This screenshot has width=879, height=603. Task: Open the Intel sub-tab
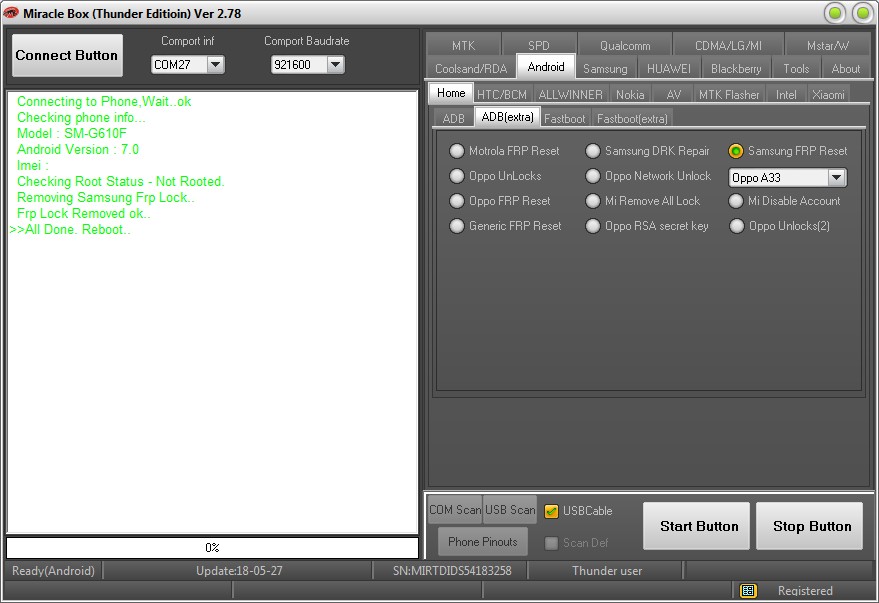tap(786, 95)
